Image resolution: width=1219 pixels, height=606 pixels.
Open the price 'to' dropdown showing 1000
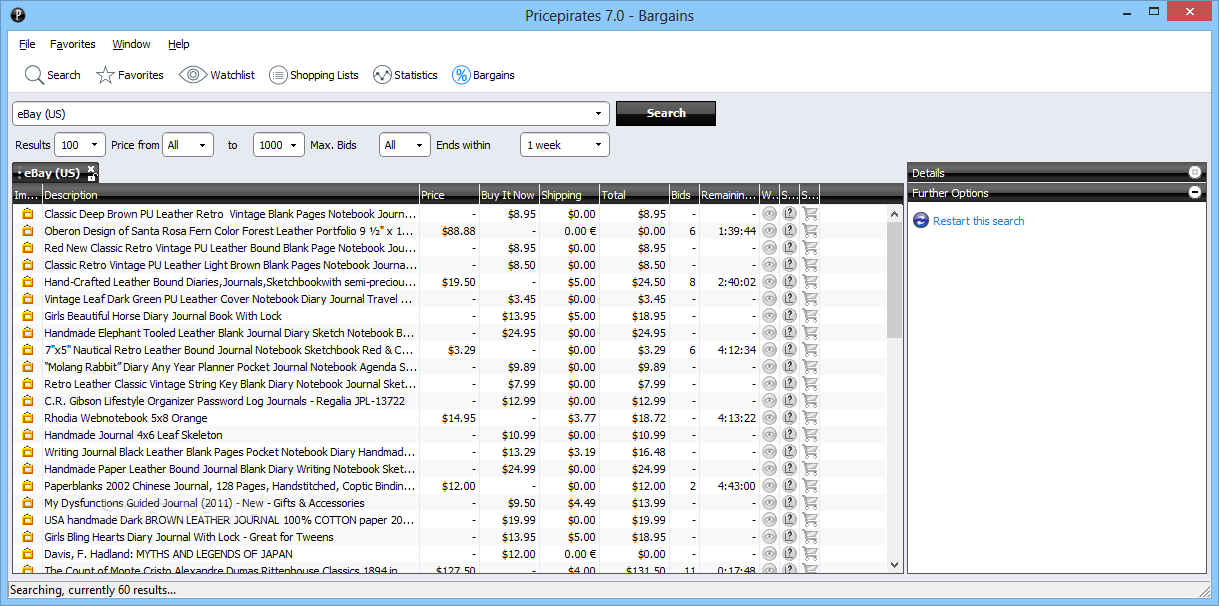coord(279,145)
